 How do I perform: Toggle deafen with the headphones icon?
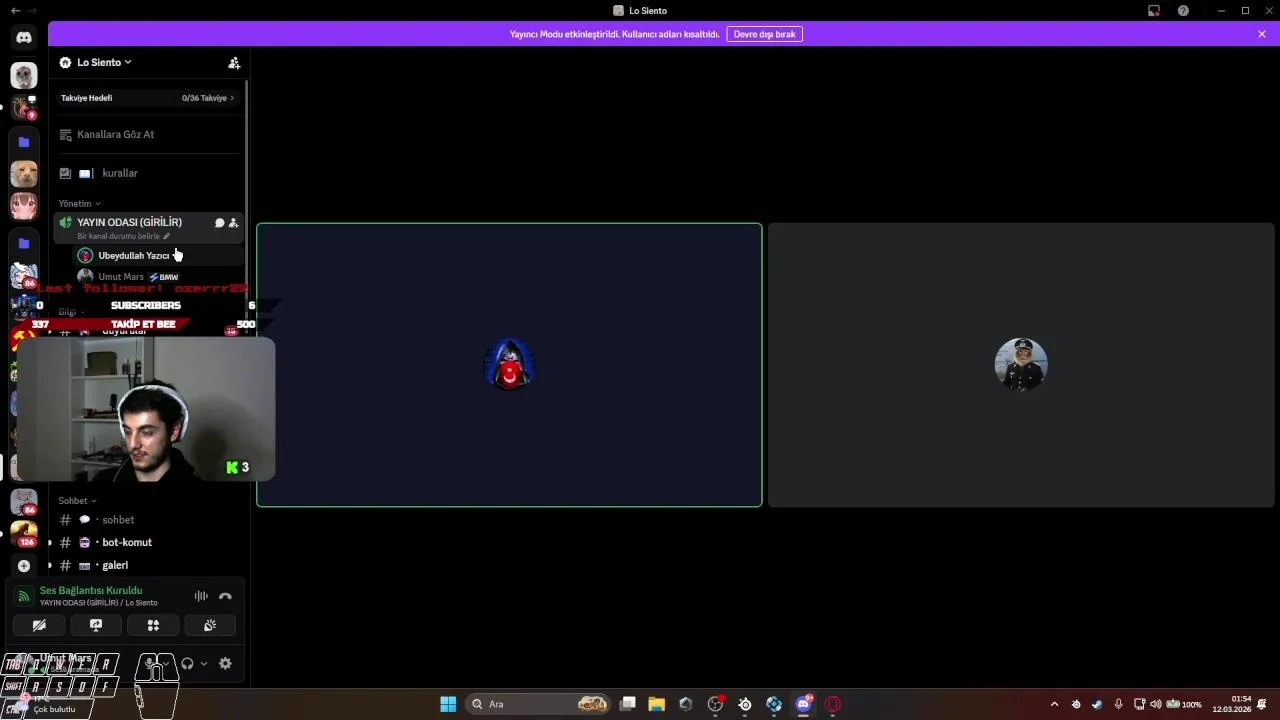pyautogui.click(x=187, y=663)
